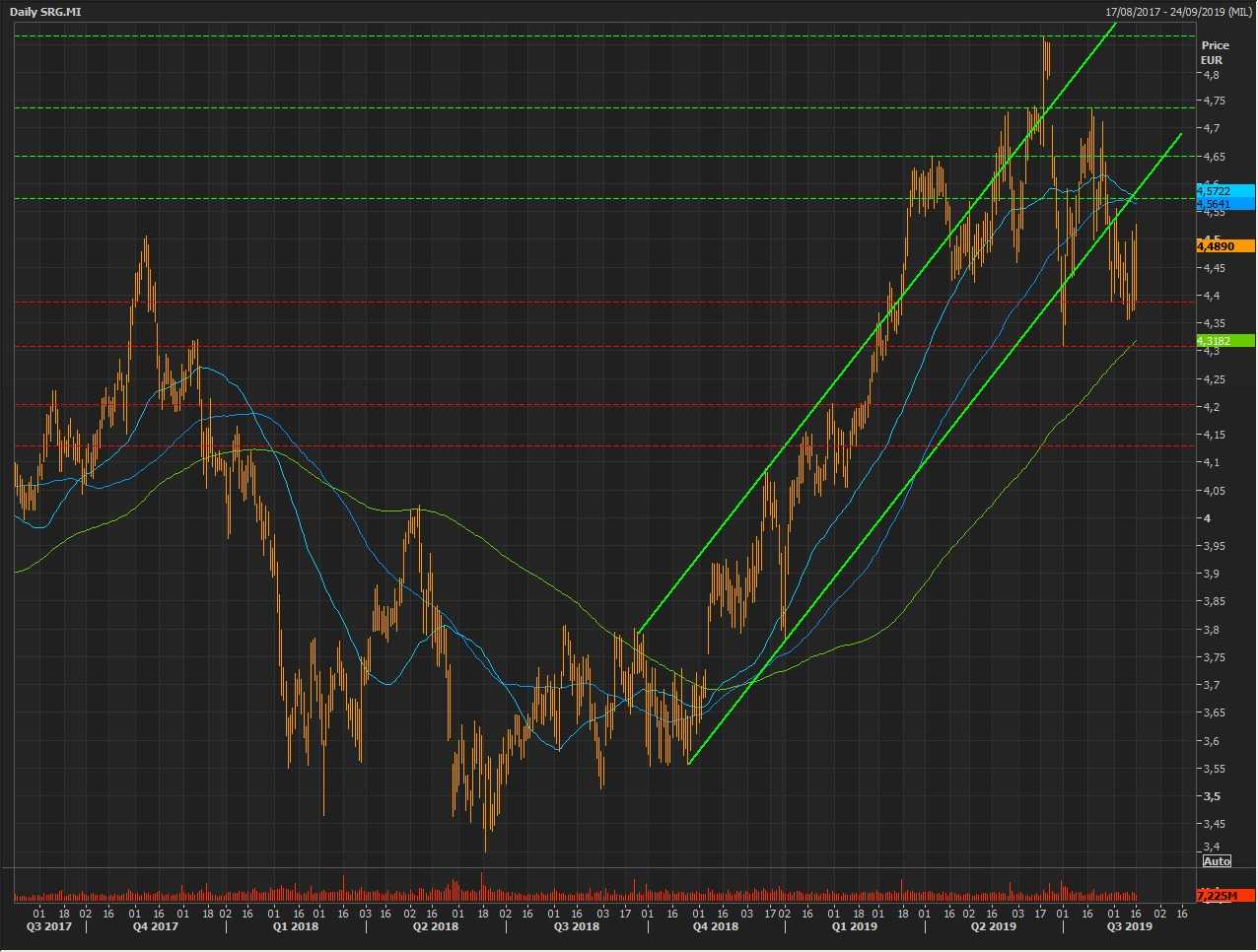Click the bold 3,5 price axis value
This screenshot has height=952, width=1258.
1211,796
